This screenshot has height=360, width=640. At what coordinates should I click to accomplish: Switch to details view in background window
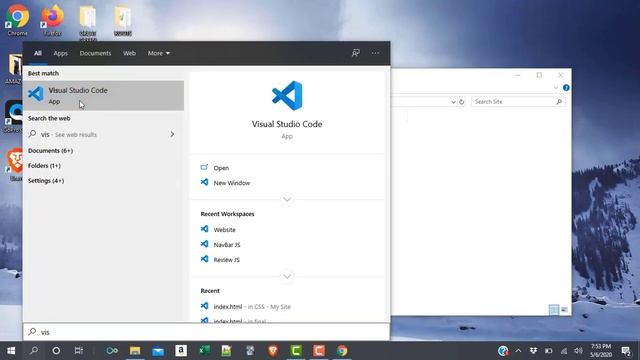554,310
